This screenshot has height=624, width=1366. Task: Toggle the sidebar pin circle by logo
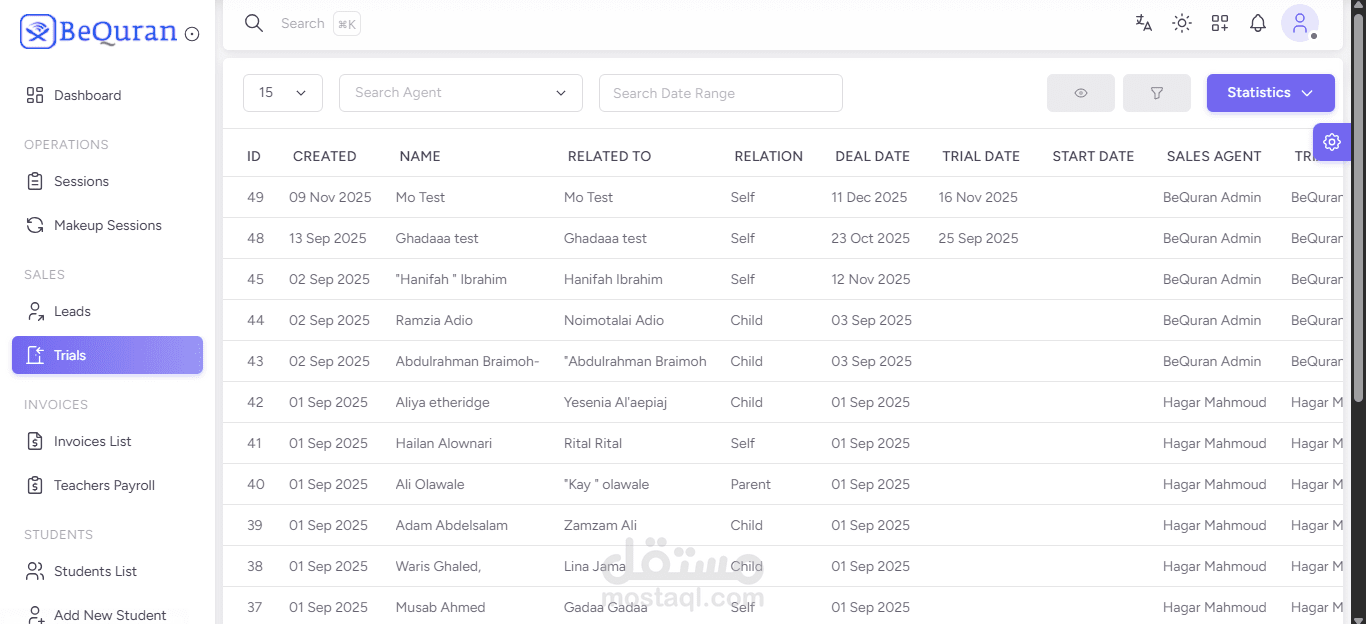point(192,34)
